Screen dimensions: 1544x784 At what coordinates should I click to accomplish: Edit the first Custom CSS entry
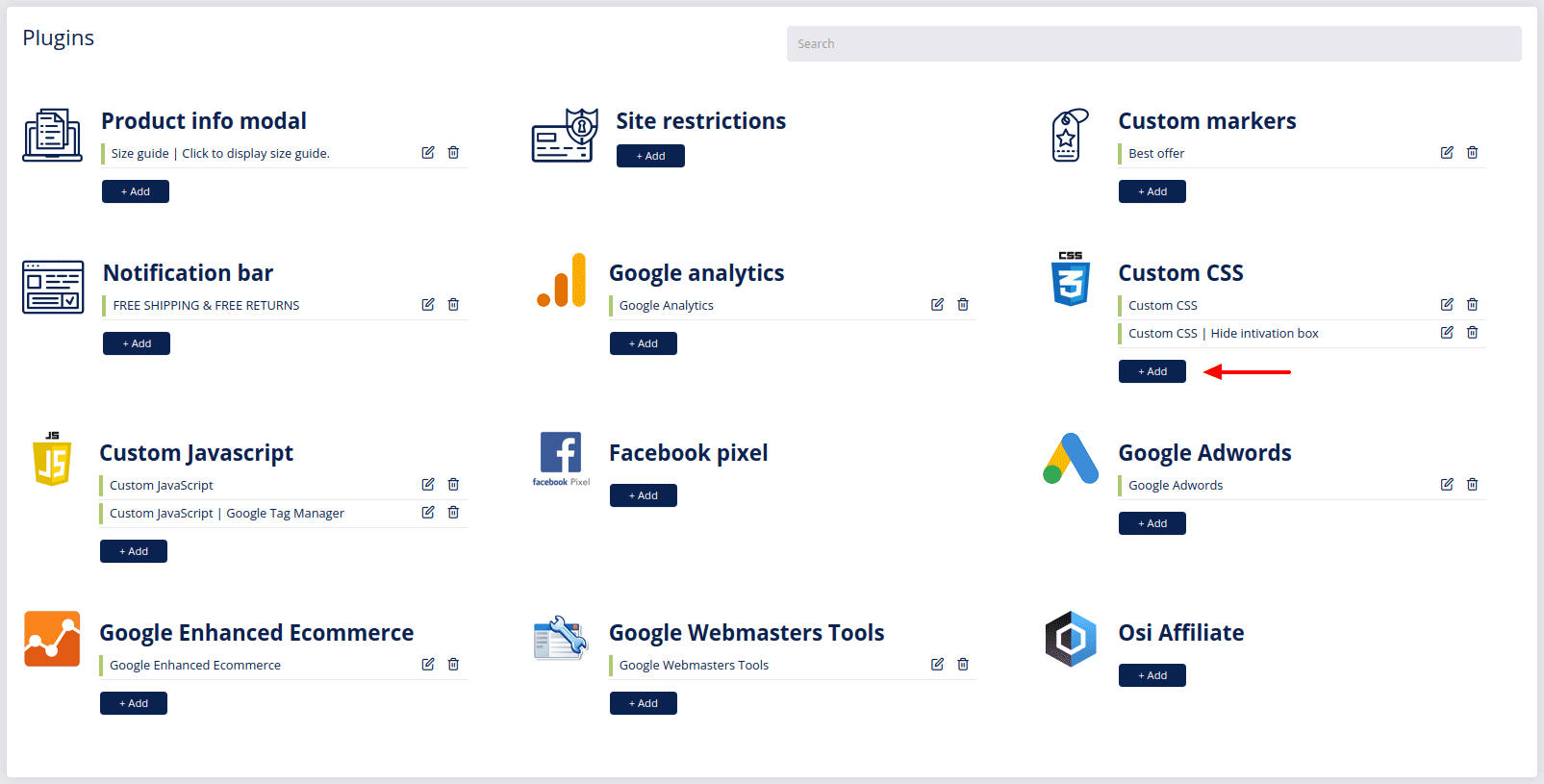pos(1447,304)
